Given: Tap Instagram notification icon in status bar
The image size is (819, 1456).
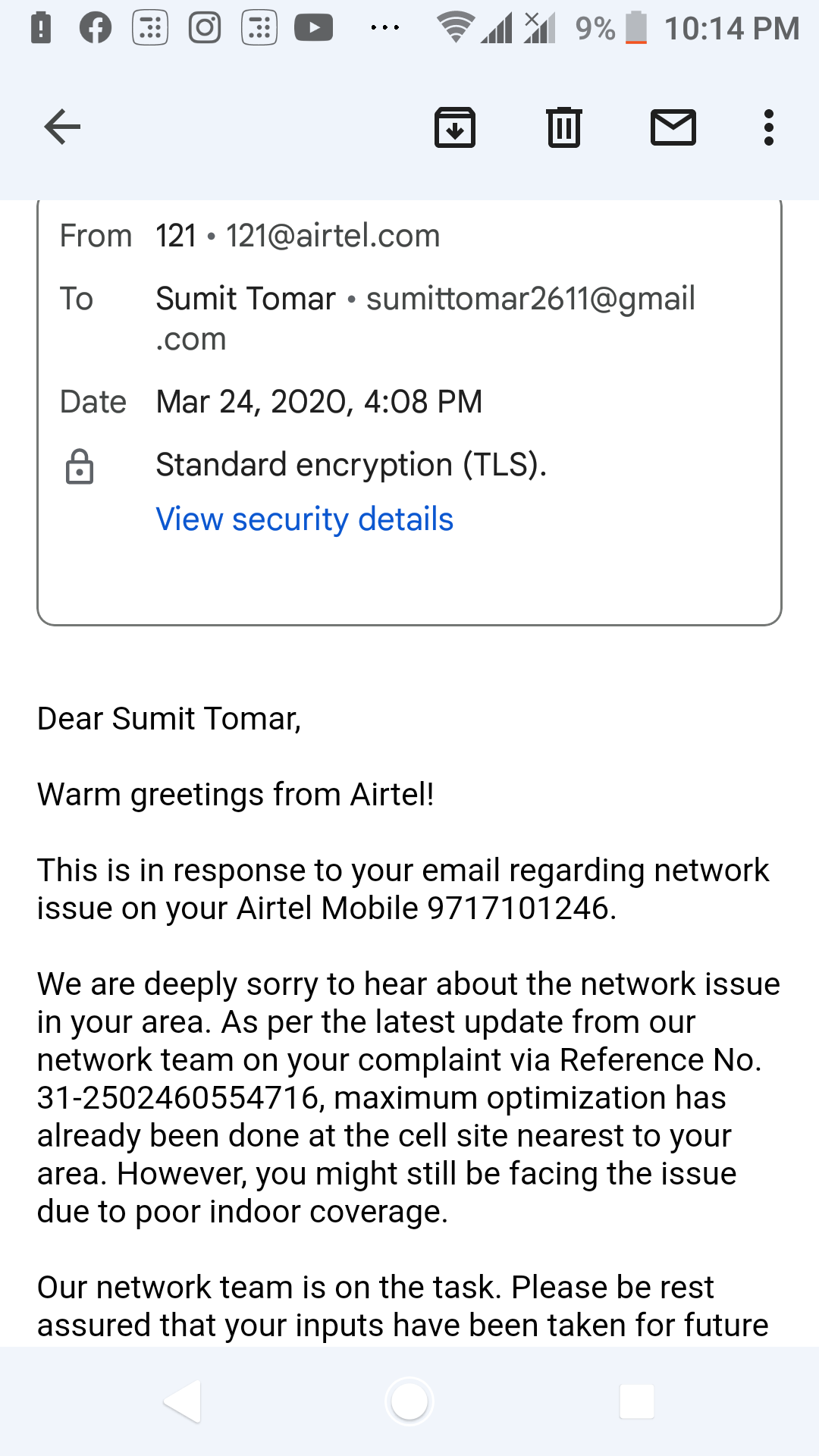Looking at the screenshot, I should point(205,28).
